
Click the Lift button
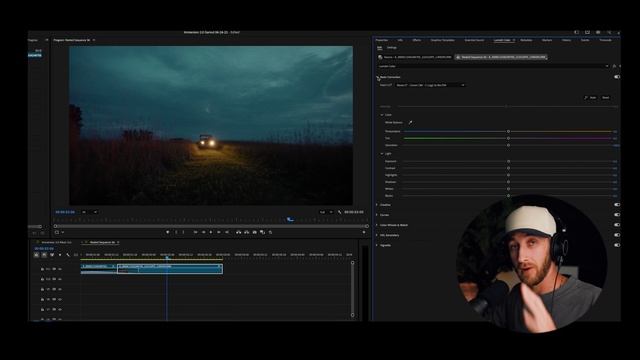[x=238, y=232]
